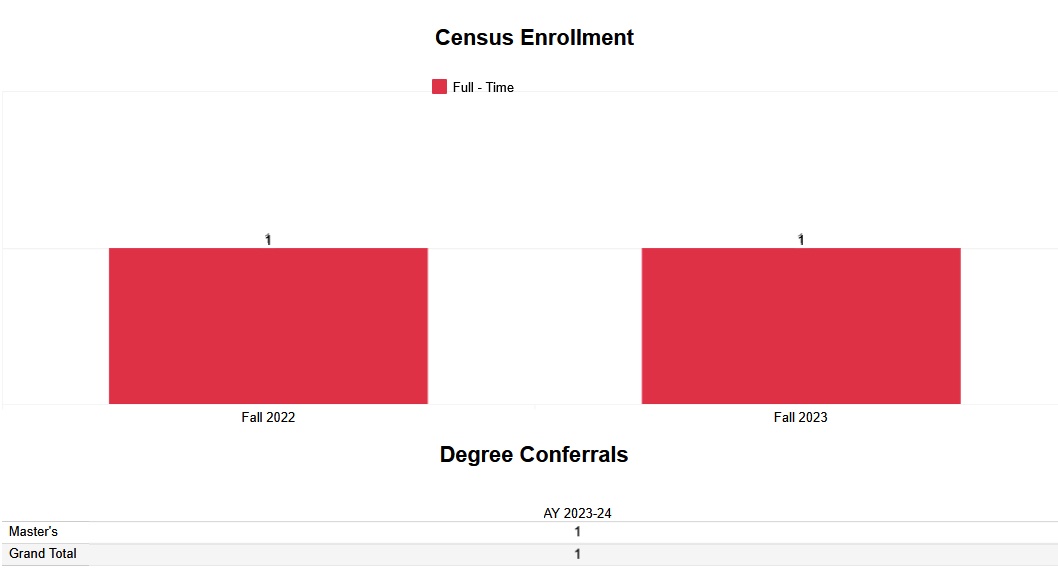Click the Fall 2022 red bar
This screenshot has height=576, width=1058.
[268, 326]
